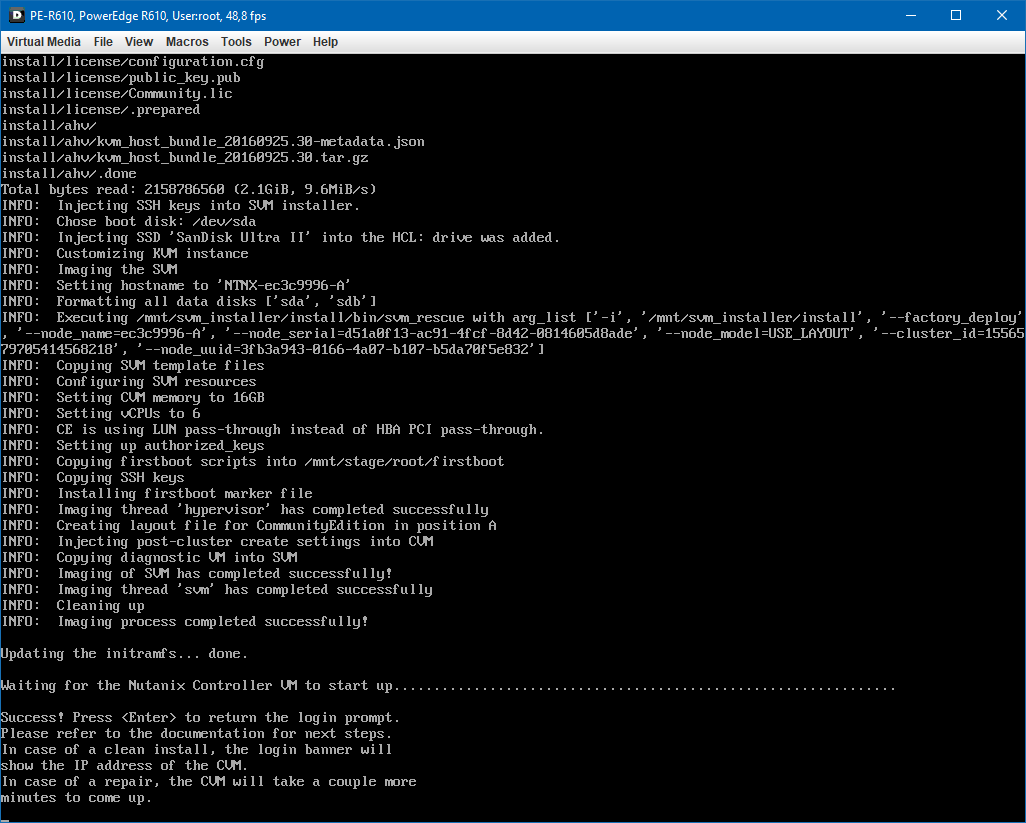The image size is (1026, 823).
Task: Click 'Imaging thread hypervisor has completed' line
Action: (x=245, y=510)
